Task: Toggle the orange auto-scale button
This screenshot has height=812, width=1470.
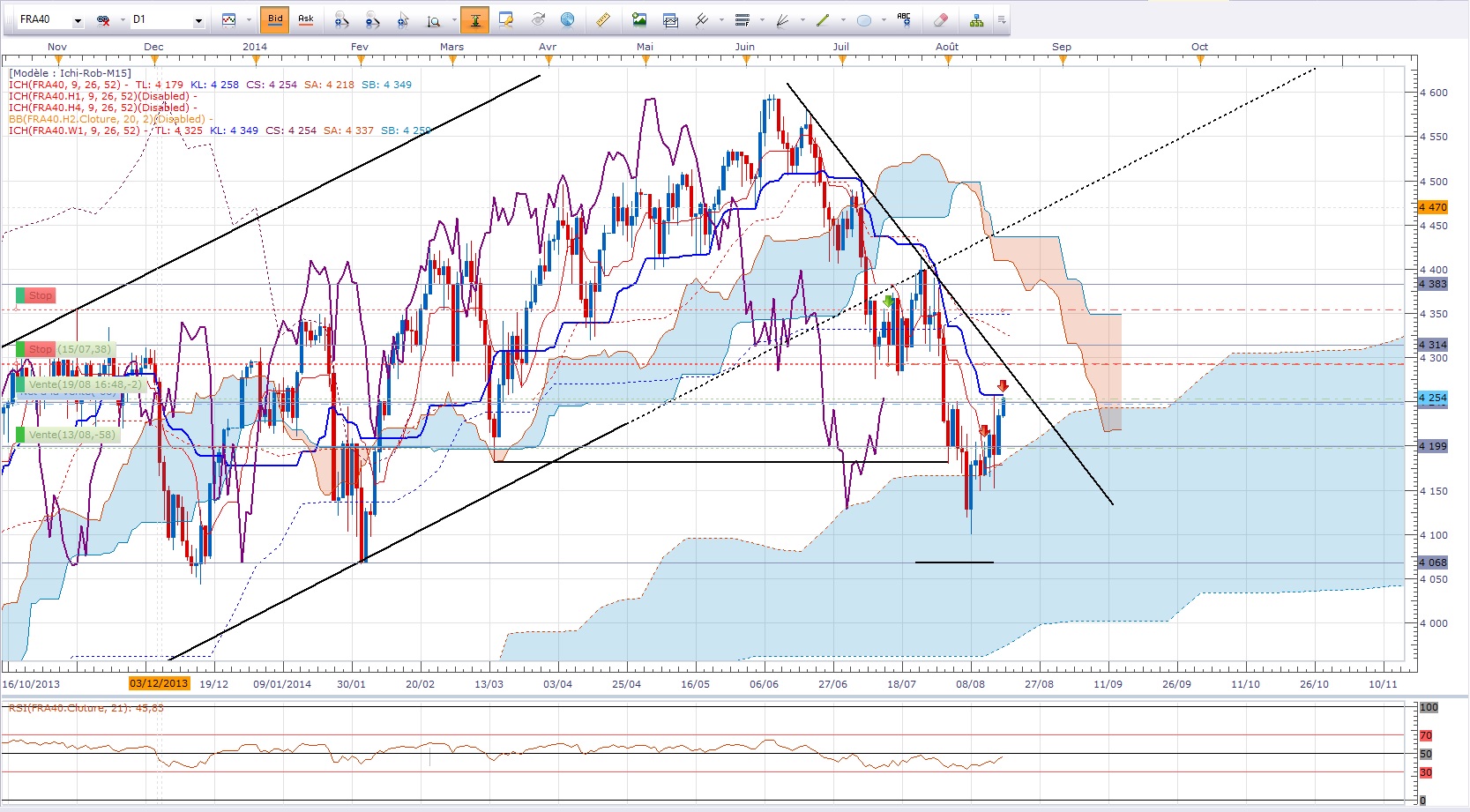Action: coord(474,19)
